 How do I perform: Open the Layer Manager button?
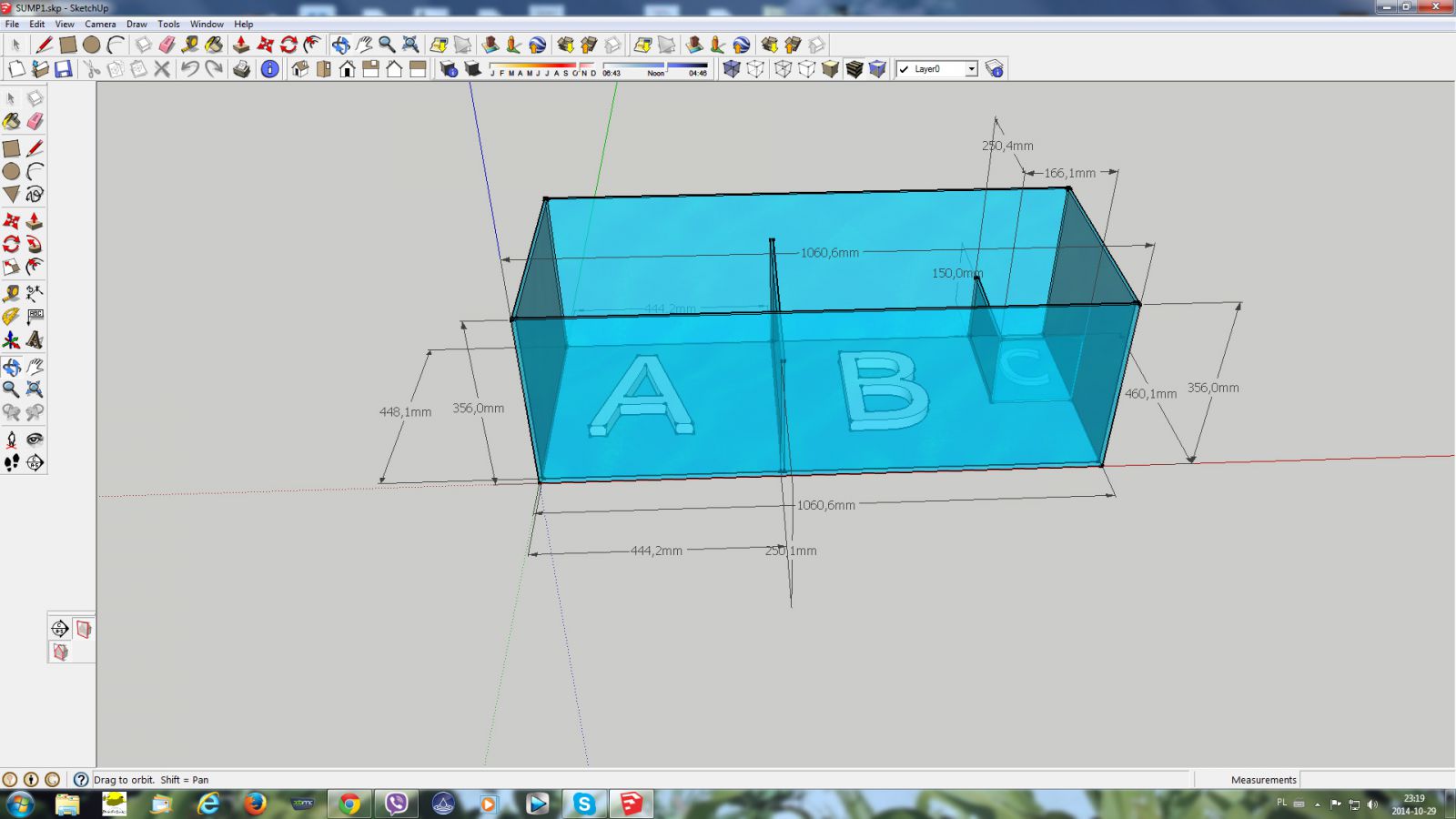pos(995,69)
